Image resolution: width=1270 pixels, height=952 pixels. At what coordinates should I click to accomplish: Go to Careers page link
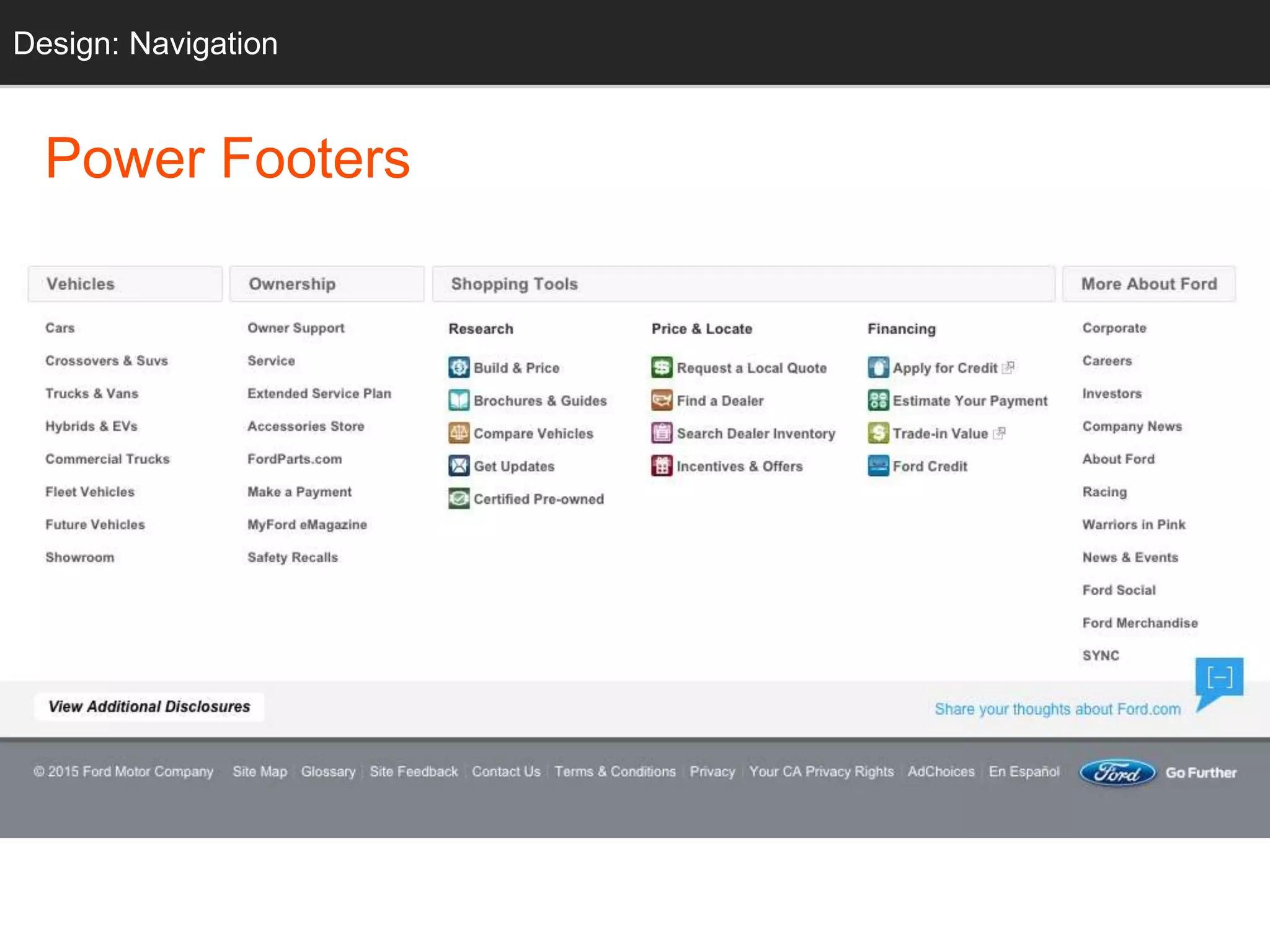pyautogui.click(x=1108, y=361)
